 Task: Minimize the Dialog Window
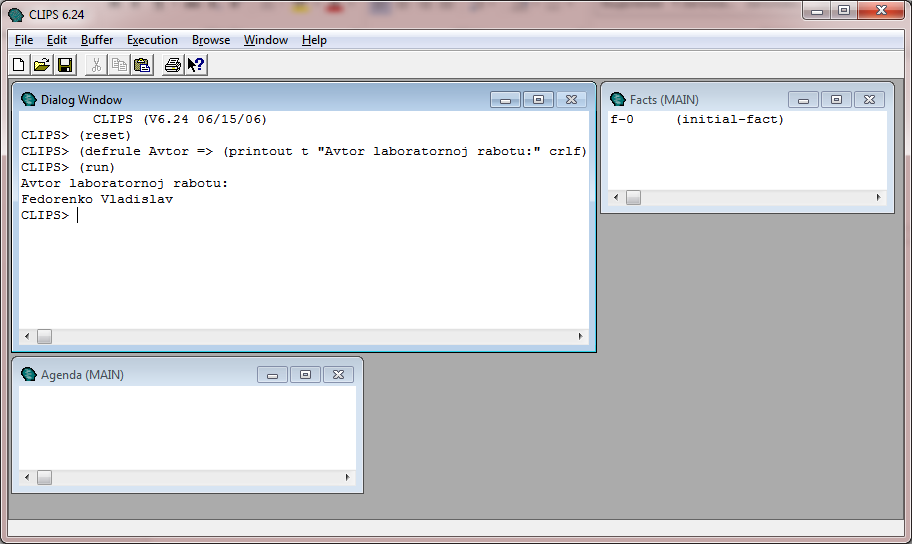pos(505,100)
